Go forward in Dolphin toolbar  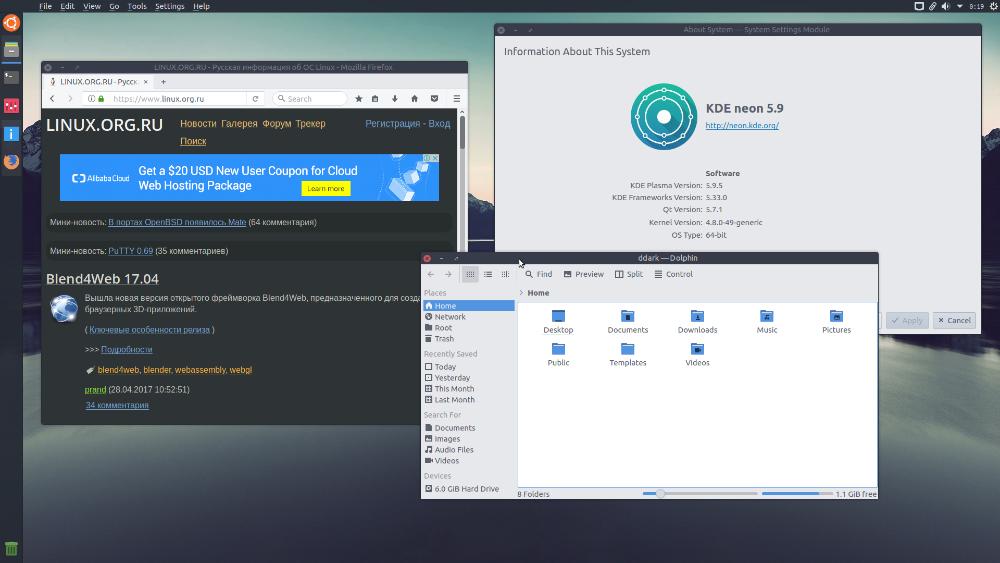pos(448,274)
